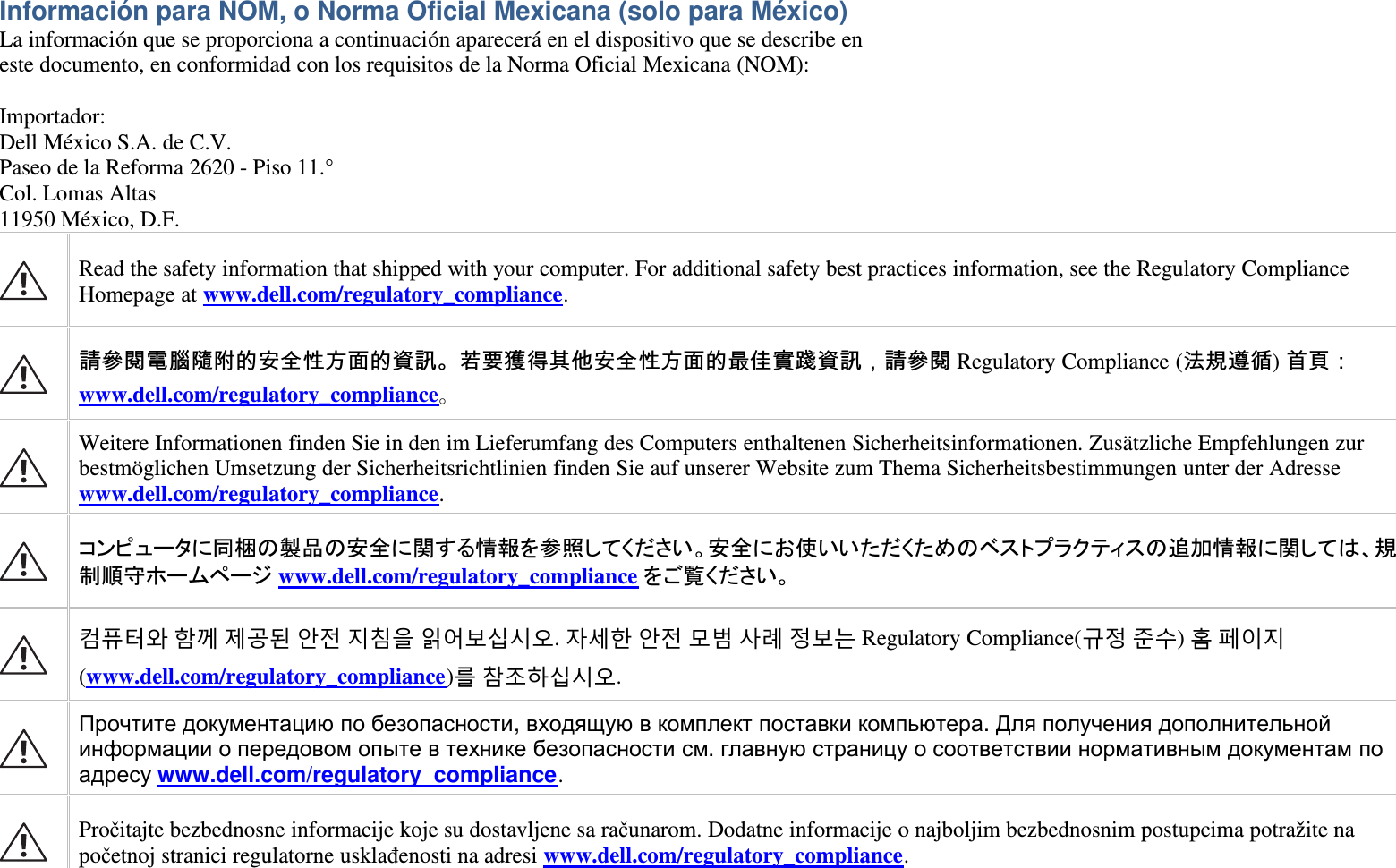Image resolution: width=1396 pixels, height=868 pixels.
Task: Click the text 'Importador:'
Action: point(52,117)
